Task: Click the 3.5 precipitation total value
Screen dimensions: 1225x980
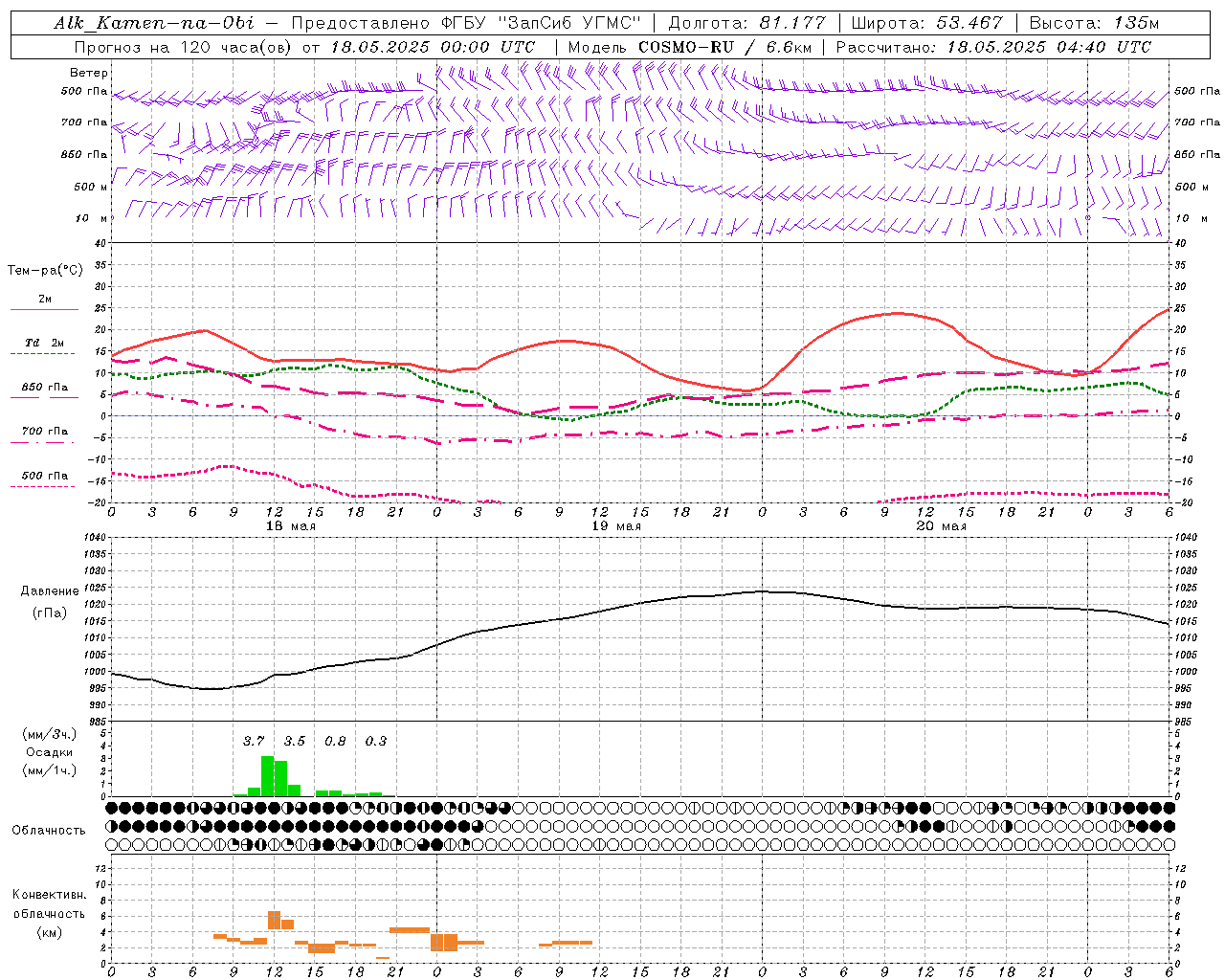Action: 295,741
